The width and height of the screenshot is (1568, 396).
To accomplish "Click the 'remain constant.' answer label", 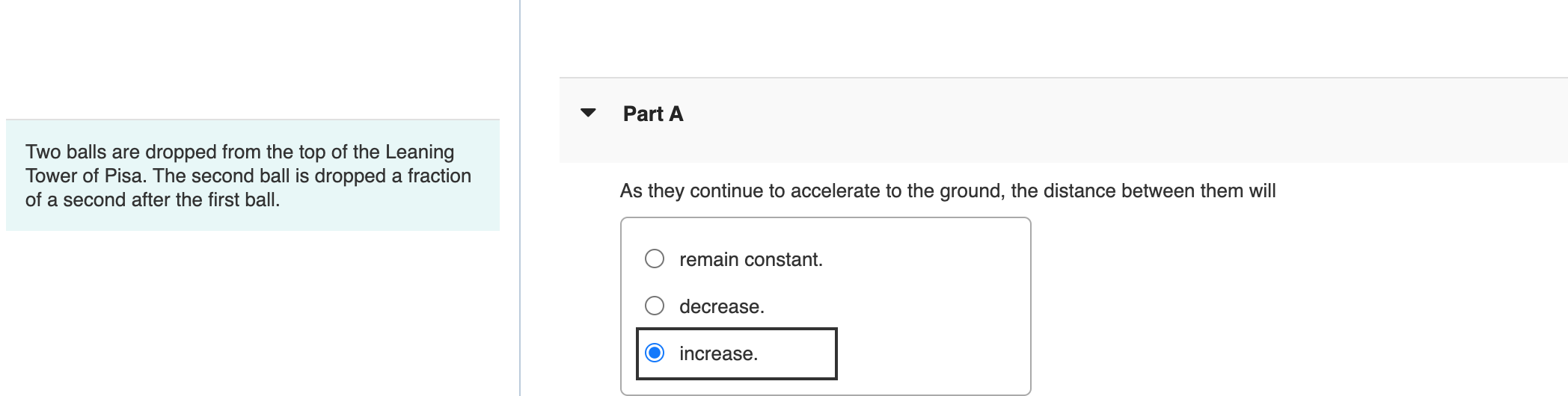I will (750, 259).
